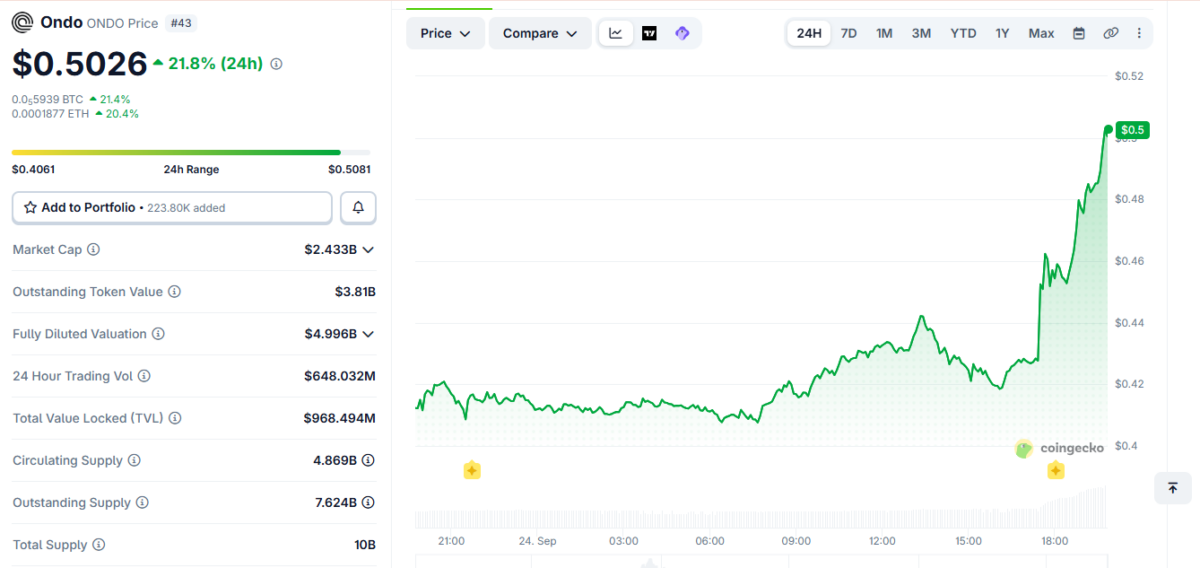Viewport: 1200px width, 568px height.
Task: Select the 24H time range
Action: point(809,33)
